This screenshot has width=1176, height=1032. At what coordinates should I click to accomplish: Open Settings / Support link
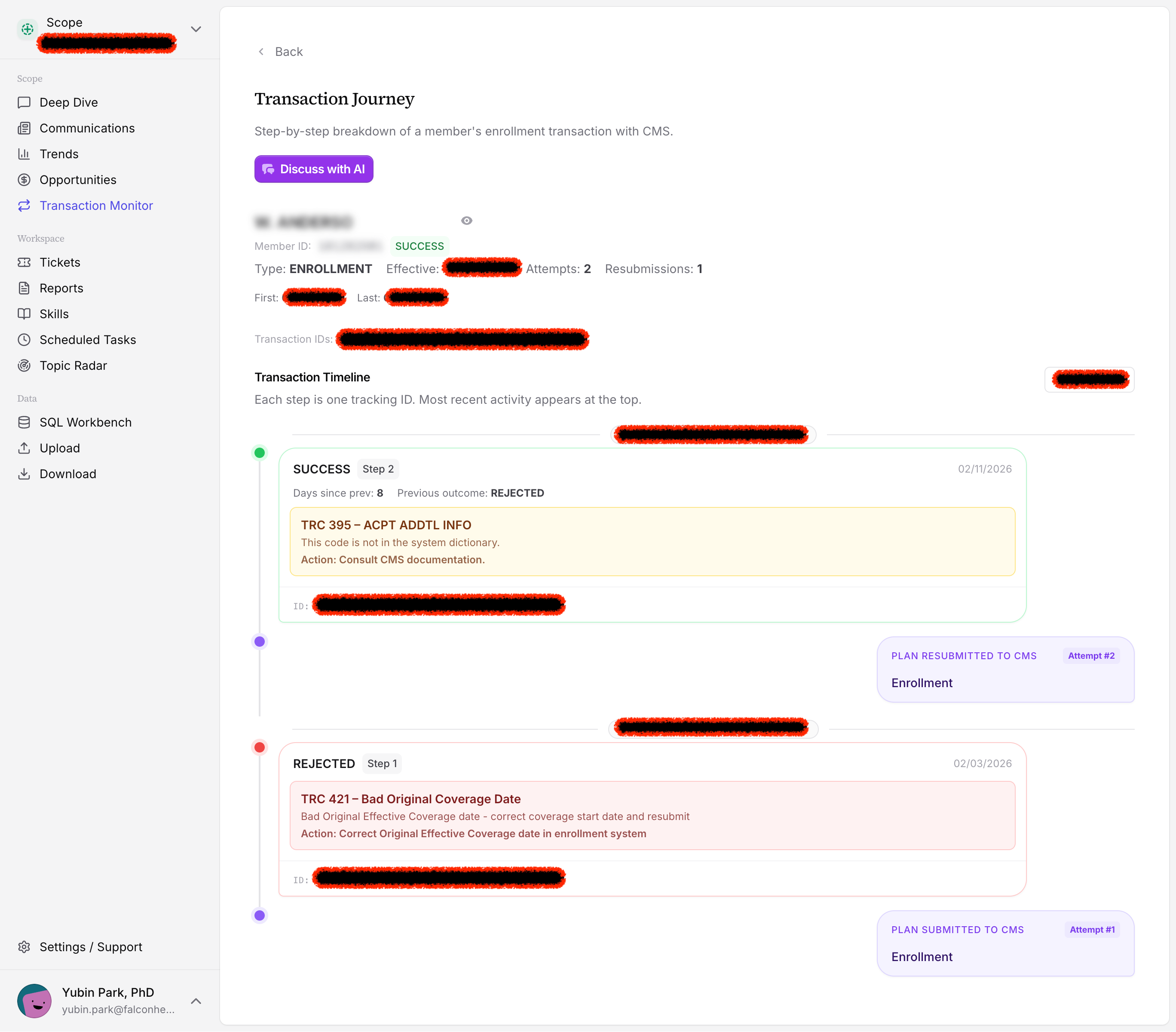(90, 947)
